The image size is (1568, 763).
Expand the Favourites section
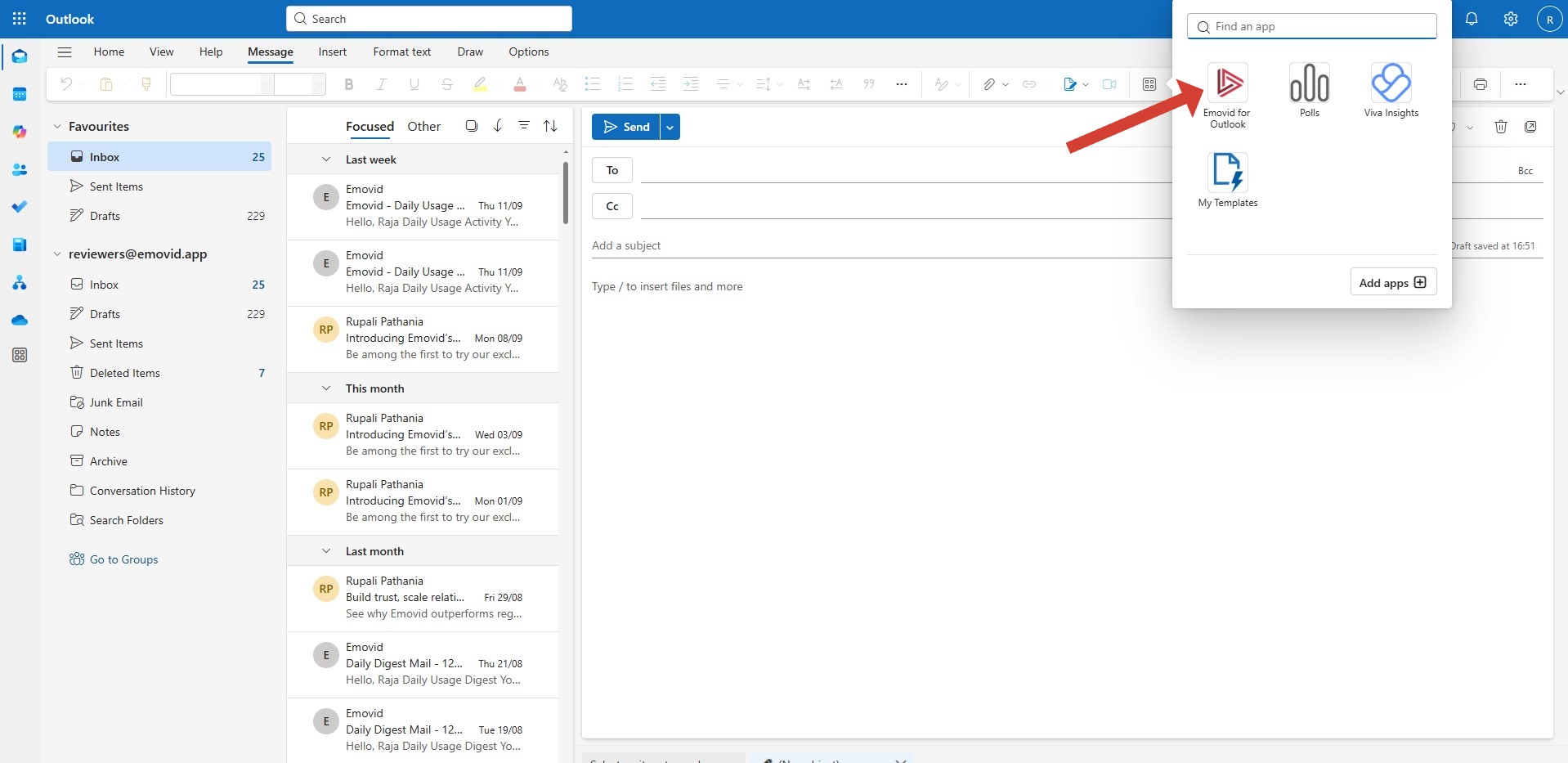56,126
